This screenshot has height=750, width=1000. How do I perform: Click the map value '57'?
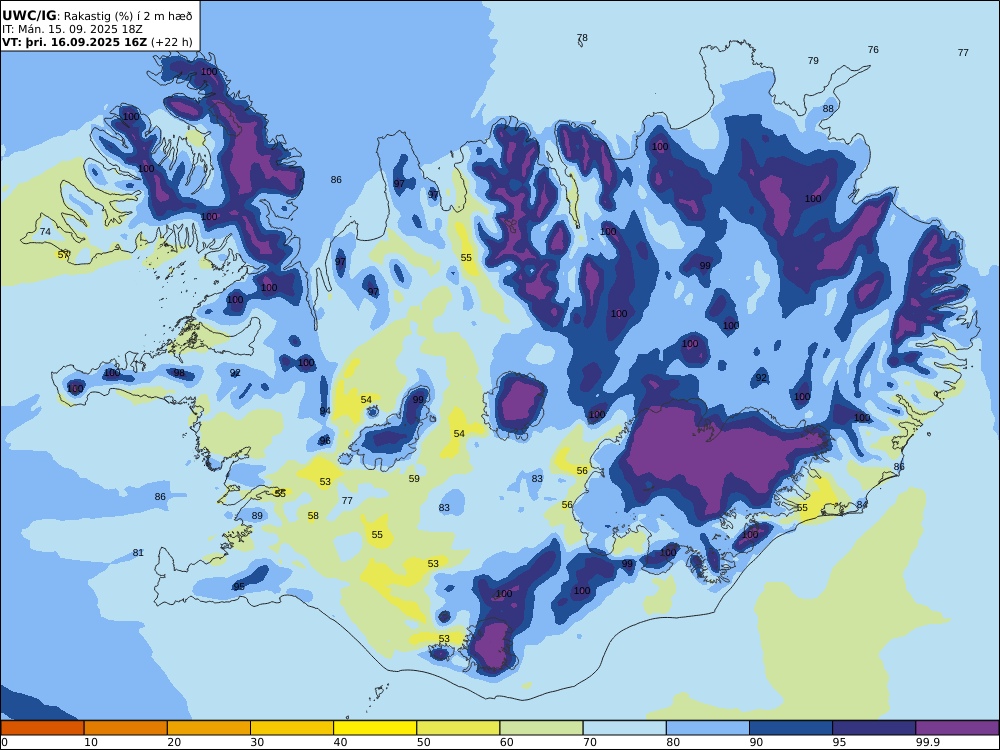[63, 254]
